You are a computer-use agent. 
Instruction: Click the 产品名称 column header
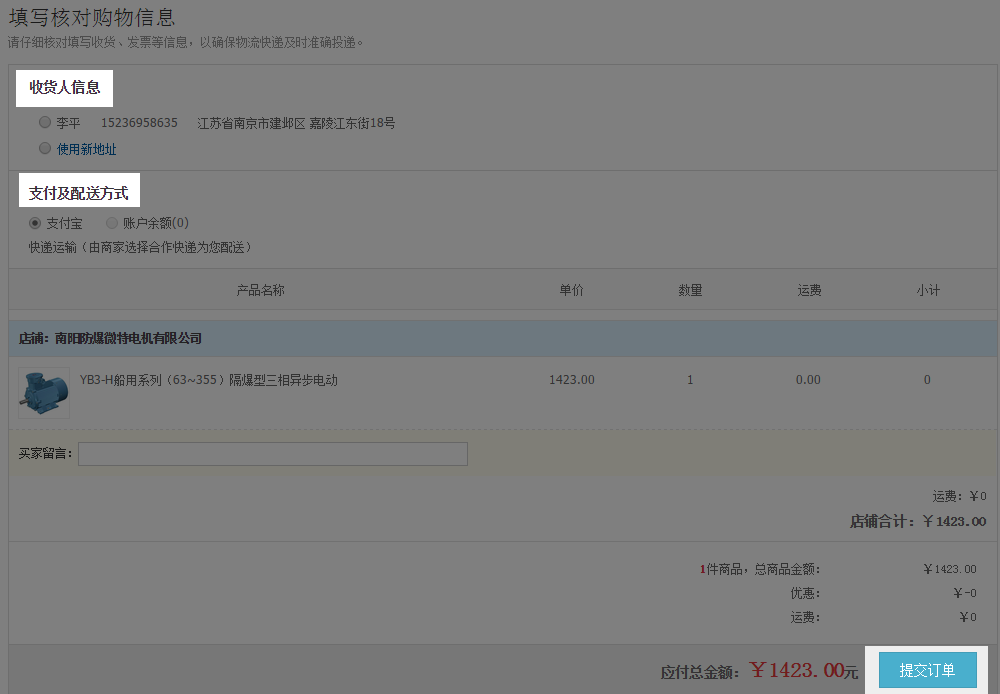260,290
